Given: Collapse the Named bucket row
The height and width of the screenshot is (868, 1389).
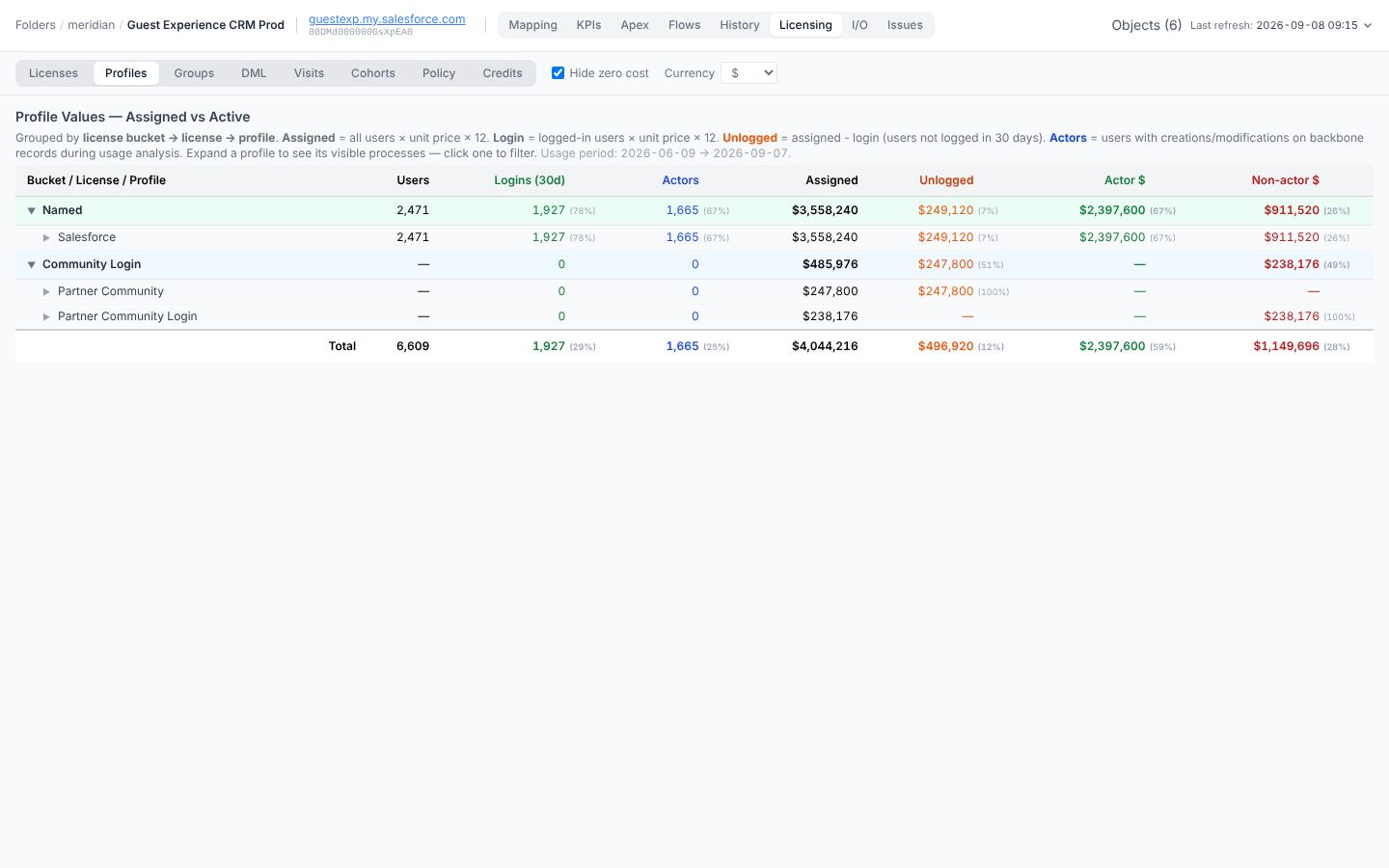Looking at the screenshot, I should 31,210.
